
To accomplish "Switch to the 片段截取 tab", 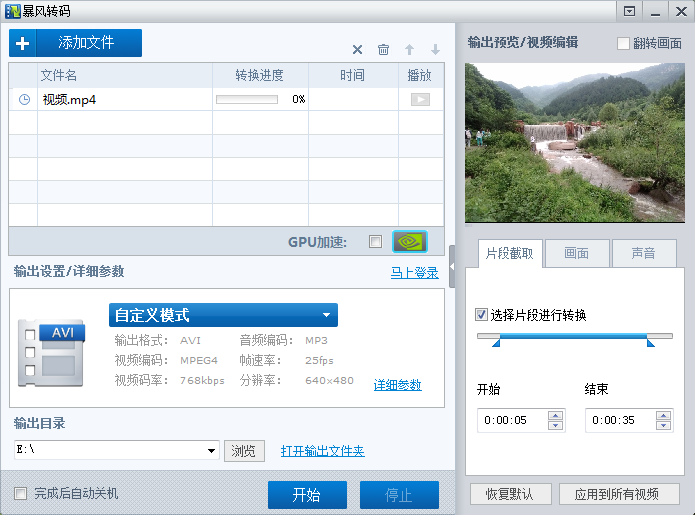I will [x=510, y=254].
